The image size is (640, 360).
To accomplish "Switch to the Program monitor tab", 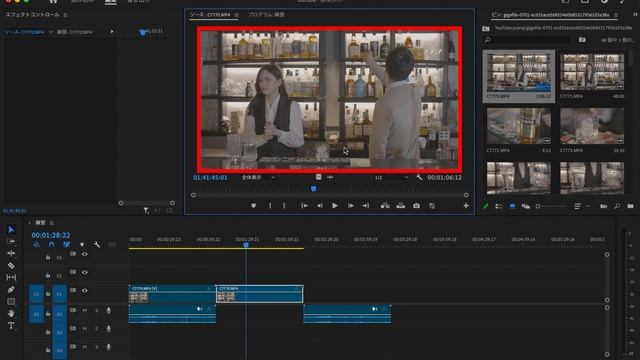I will pyautogui.click(x=266, y=15).
